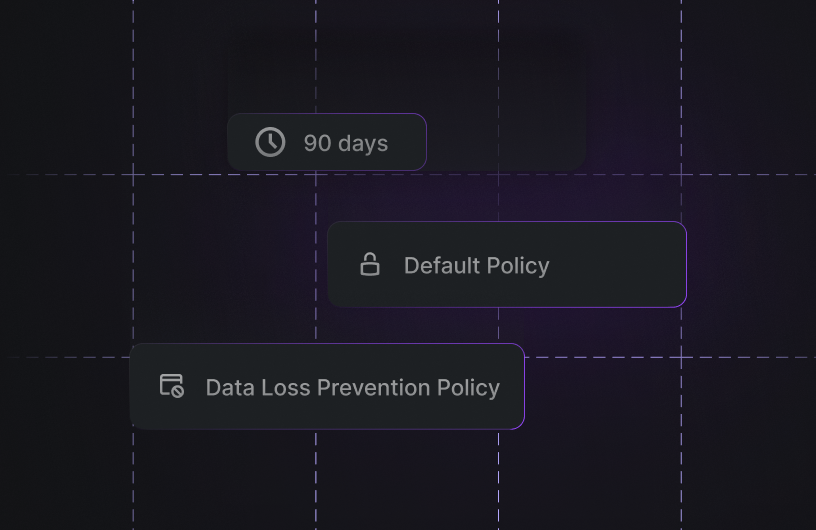
Task: Click the "Data Loss Prevention Policy" text
Action: 352,388
